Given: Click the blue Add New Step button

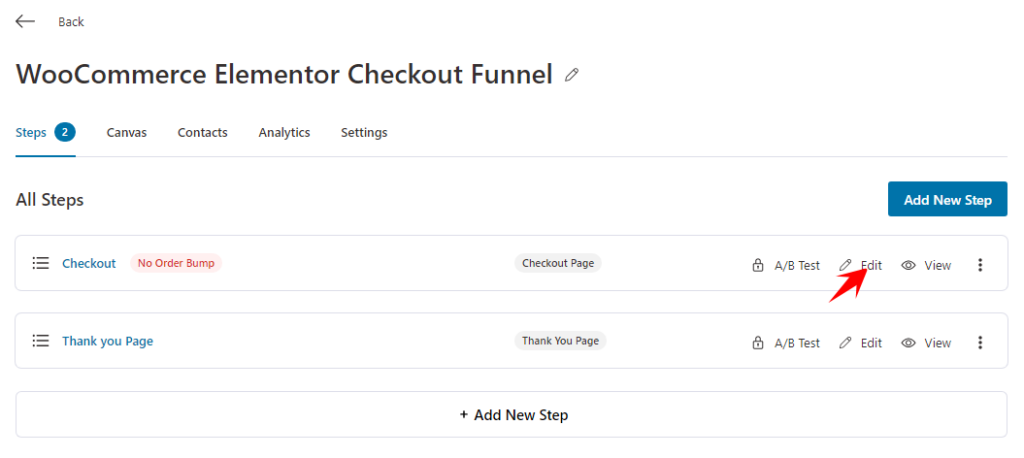Looking at the screenshot, I should [948, 199].
